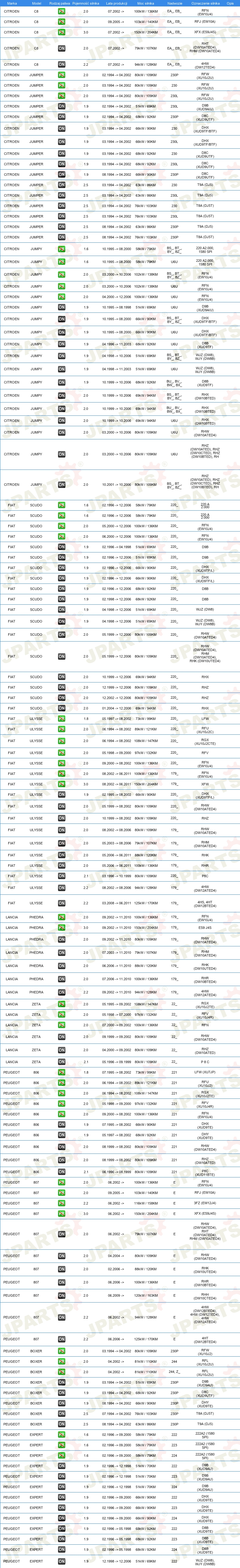The image size is (240, 1568).
Task: Click the 'P 8 C' cell in Lancia Zeta row
Action: [205, 1062]
